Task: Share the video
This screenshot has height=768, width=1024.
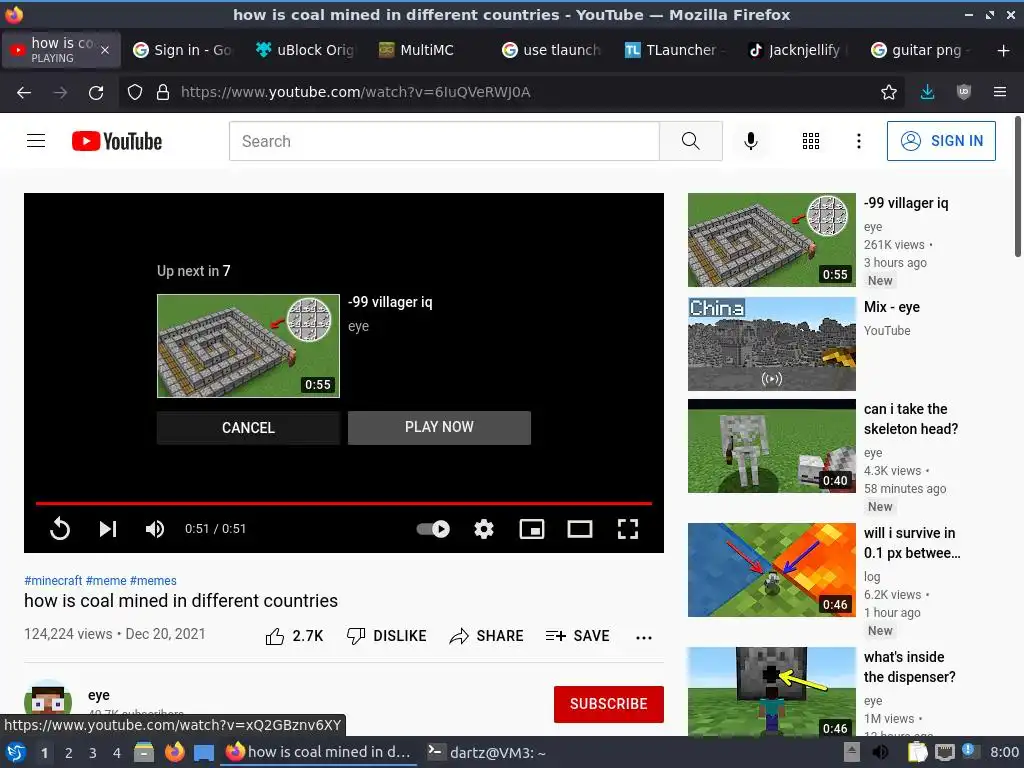Action: coord(487,636)
